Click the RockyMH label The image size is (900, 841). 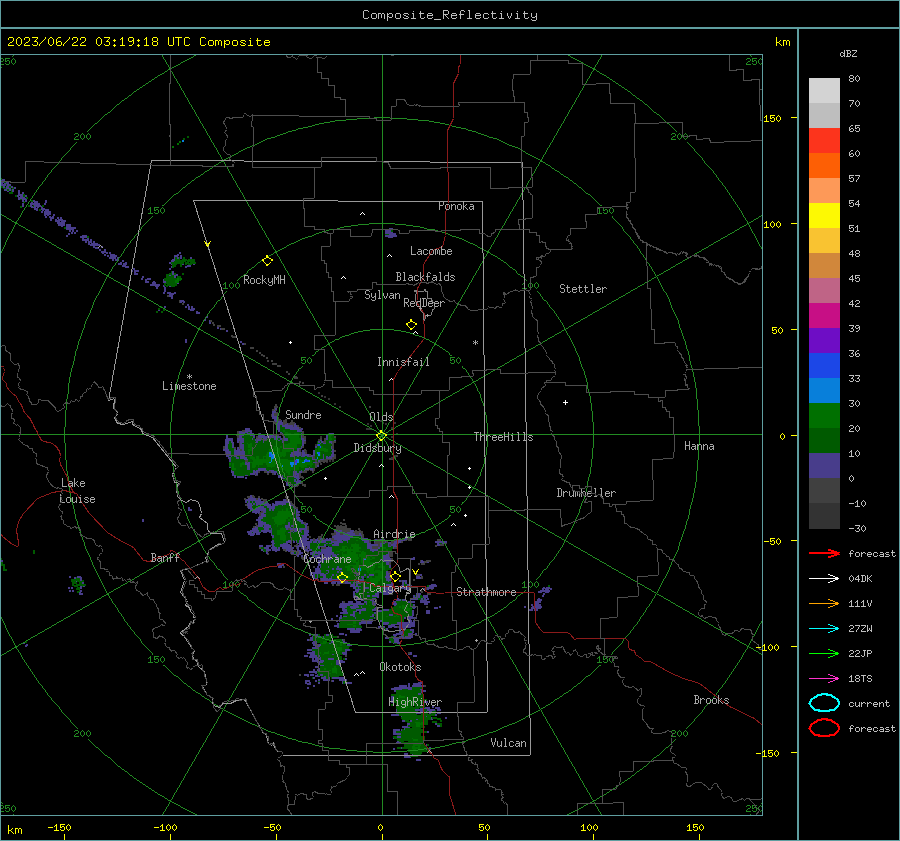[264, 280]
